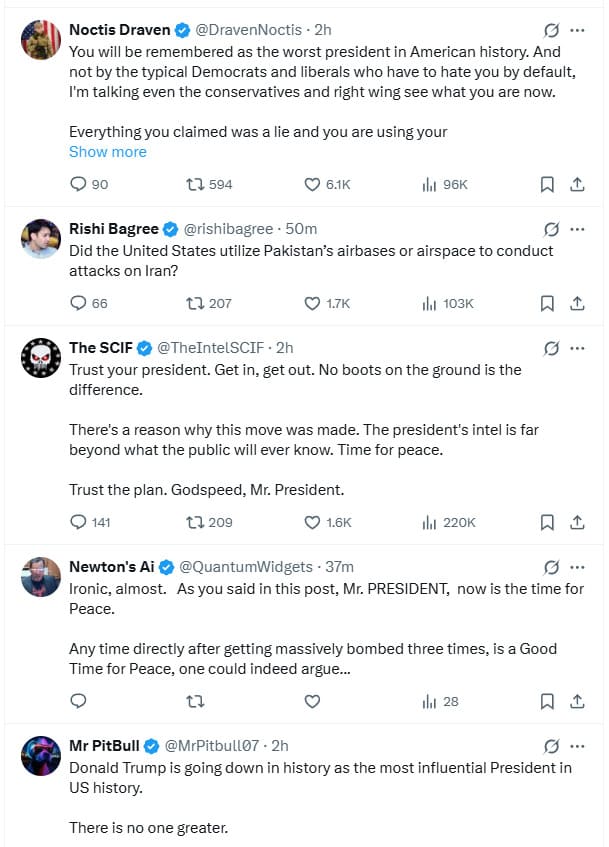Like Newton's Ai's post
Viewport: 609px width, 847px height.
click(312, 701)
